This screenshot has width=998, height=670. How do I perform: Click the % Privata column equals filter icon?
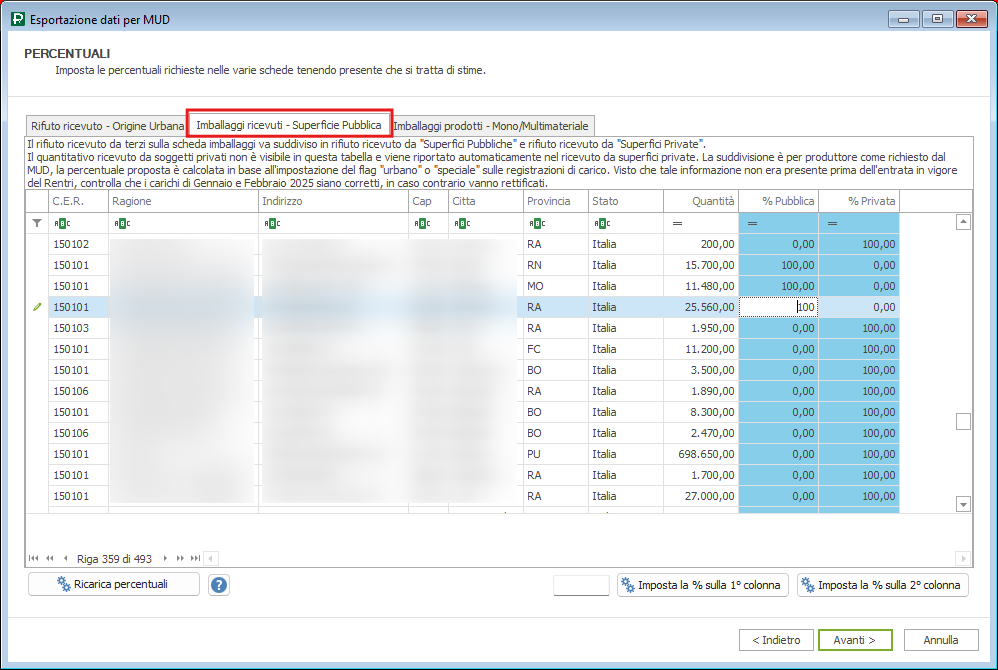(833, 223)
